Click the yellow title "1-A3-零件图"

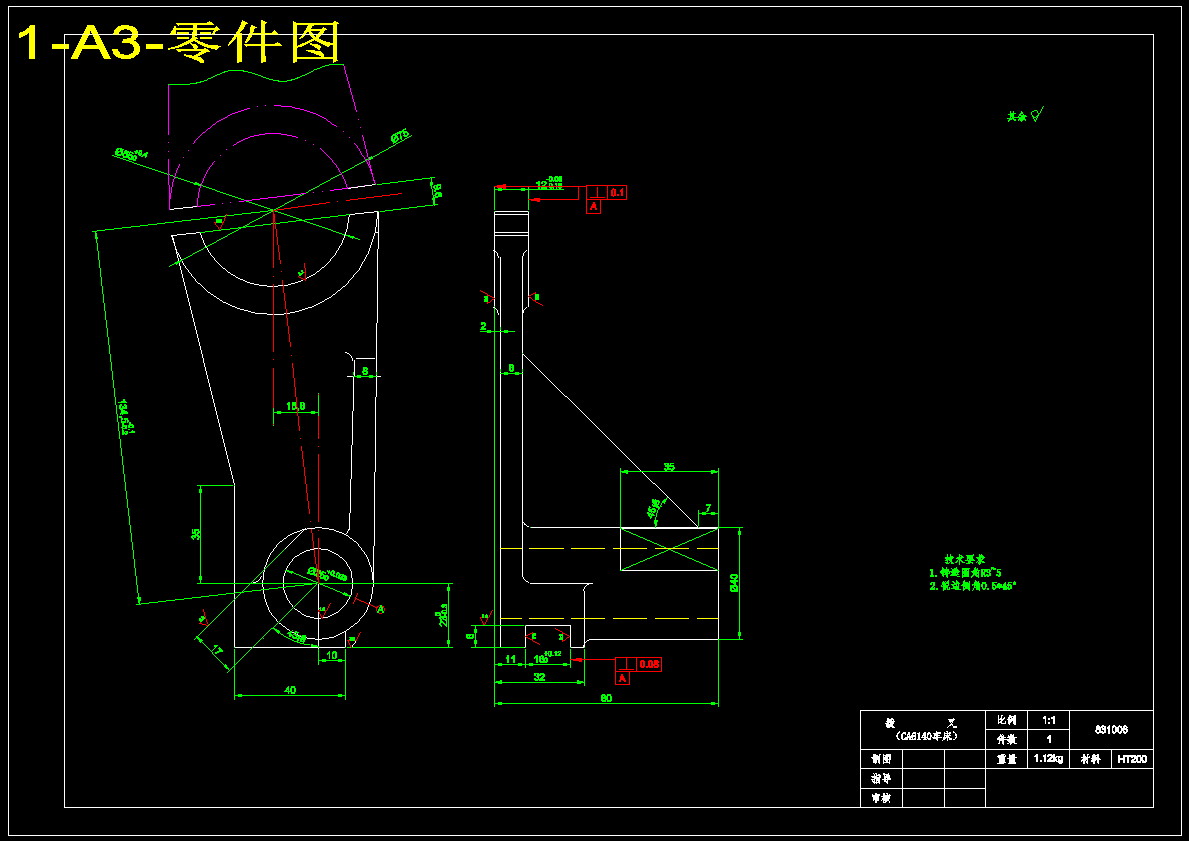177,43
